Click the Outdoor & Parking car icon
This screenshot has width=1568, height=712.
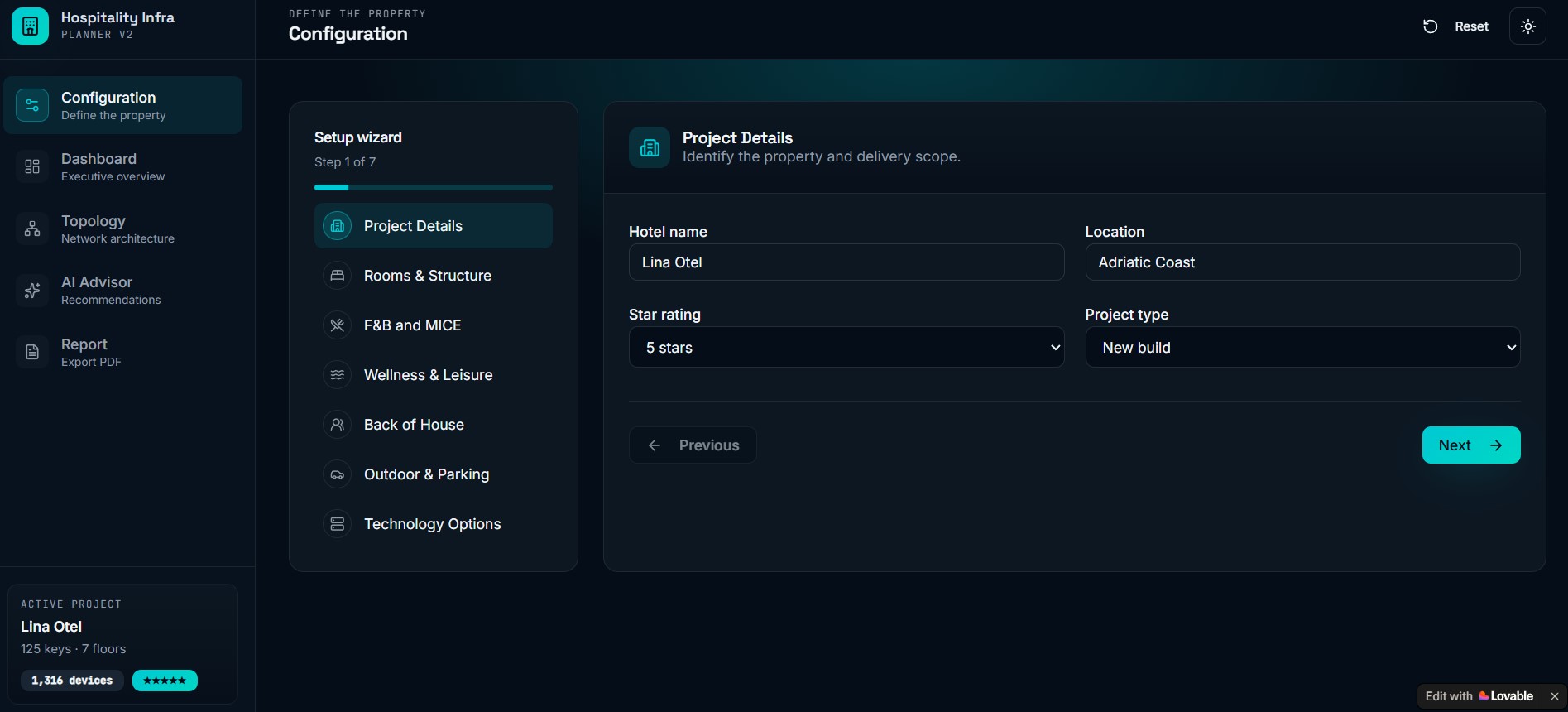point(337,474)
